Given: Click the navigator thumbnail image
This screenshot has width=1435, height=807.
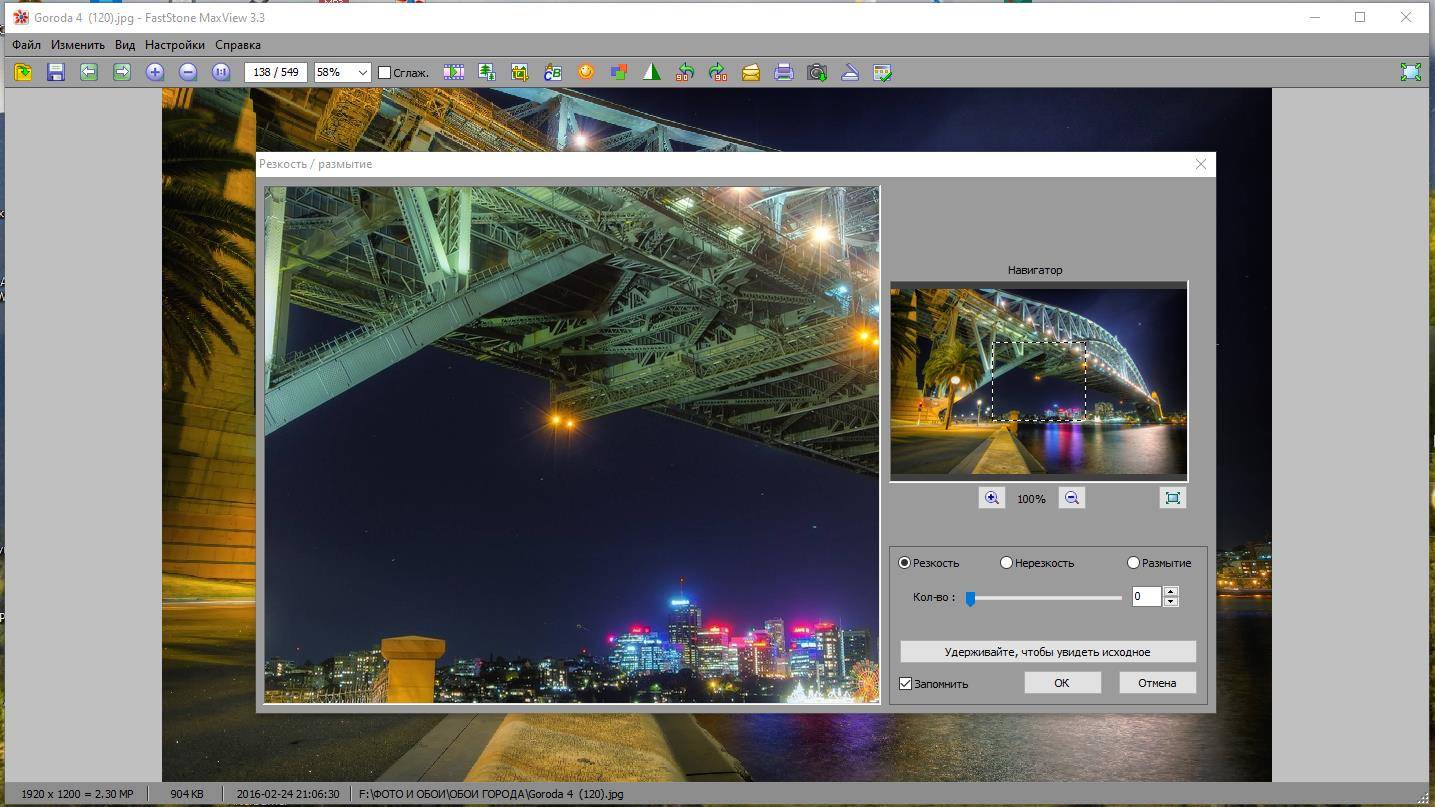Looking at the screenshot, I should [x=1039, y=381].
